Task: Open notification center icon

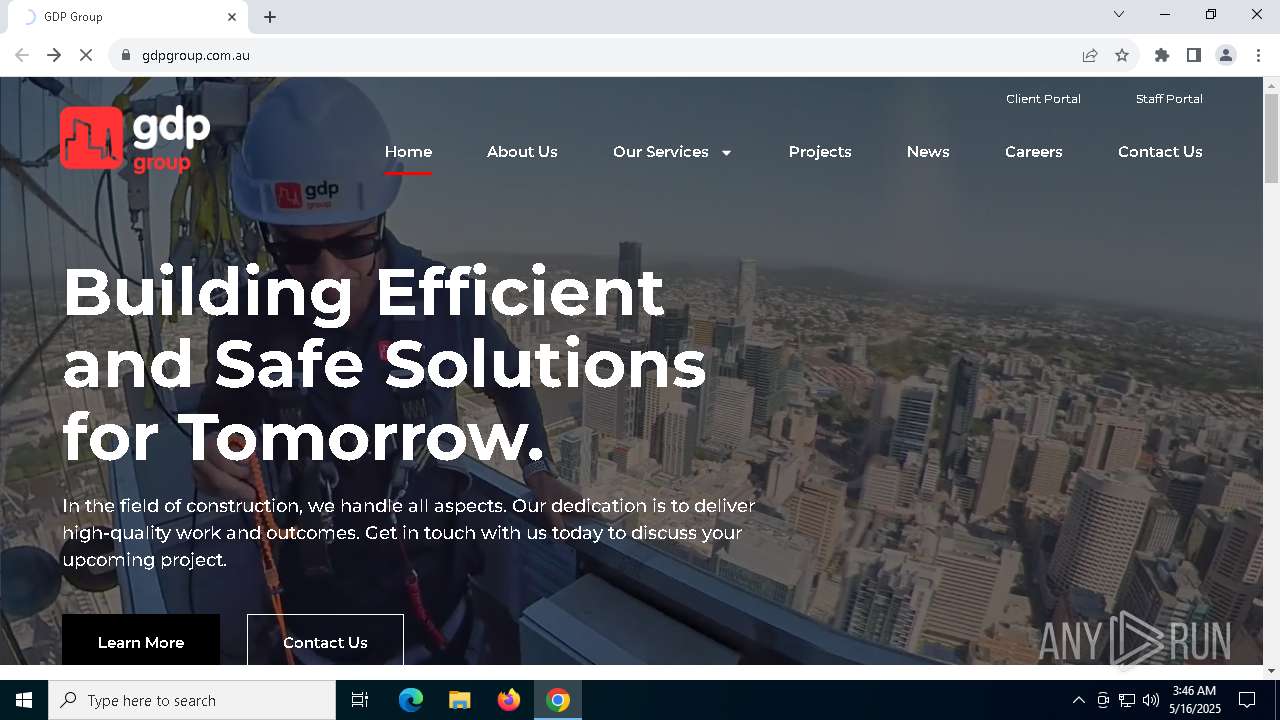Action: coord(1247,700)
